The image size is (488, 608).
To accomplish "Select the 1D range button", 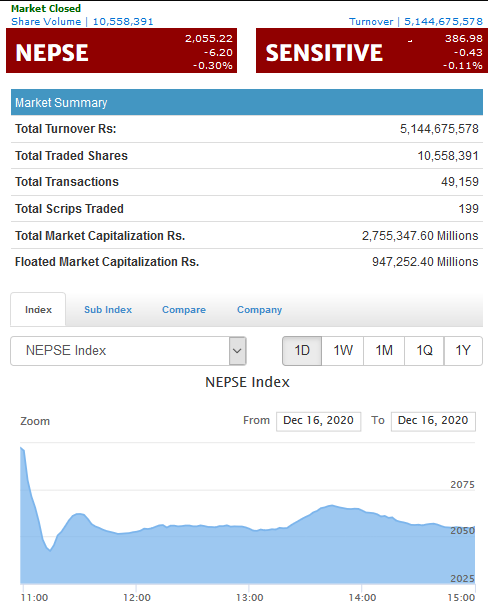I will [302, 351].
